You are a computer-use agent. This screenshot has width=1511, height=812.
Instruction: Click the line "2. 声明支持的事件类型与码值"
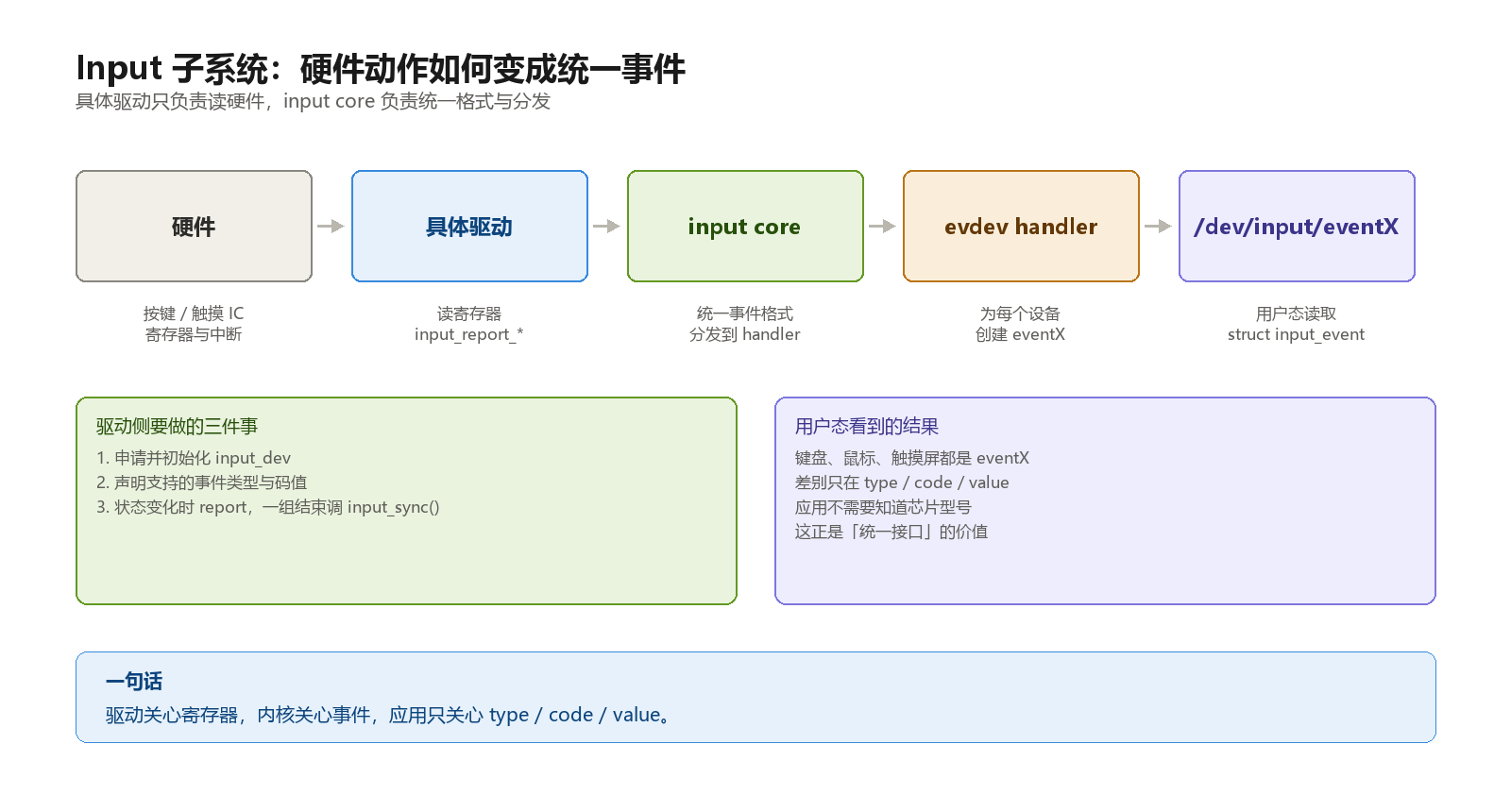point(201,482)
